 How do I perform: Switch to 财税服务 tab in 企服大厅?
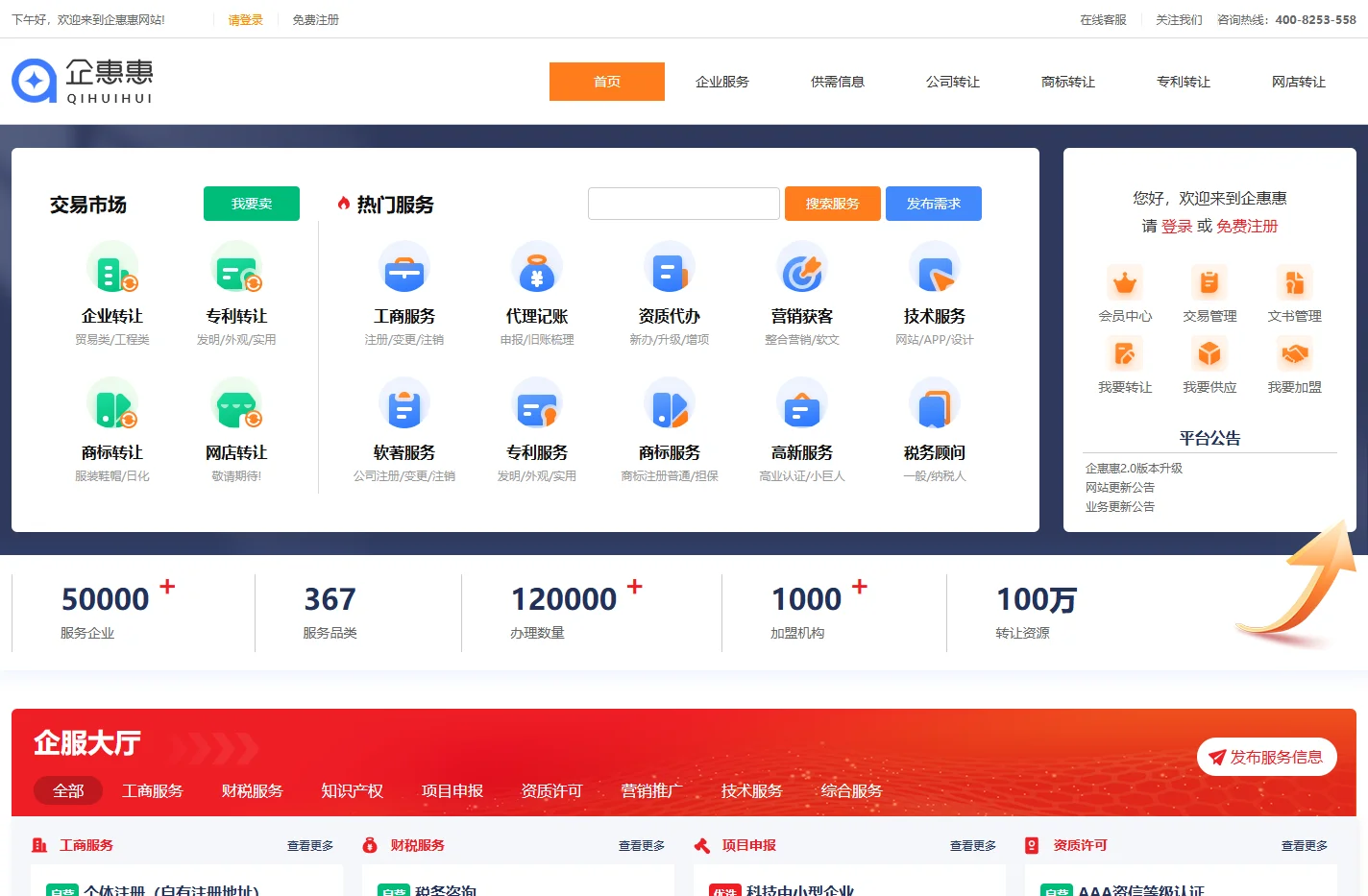coord(253,790)
